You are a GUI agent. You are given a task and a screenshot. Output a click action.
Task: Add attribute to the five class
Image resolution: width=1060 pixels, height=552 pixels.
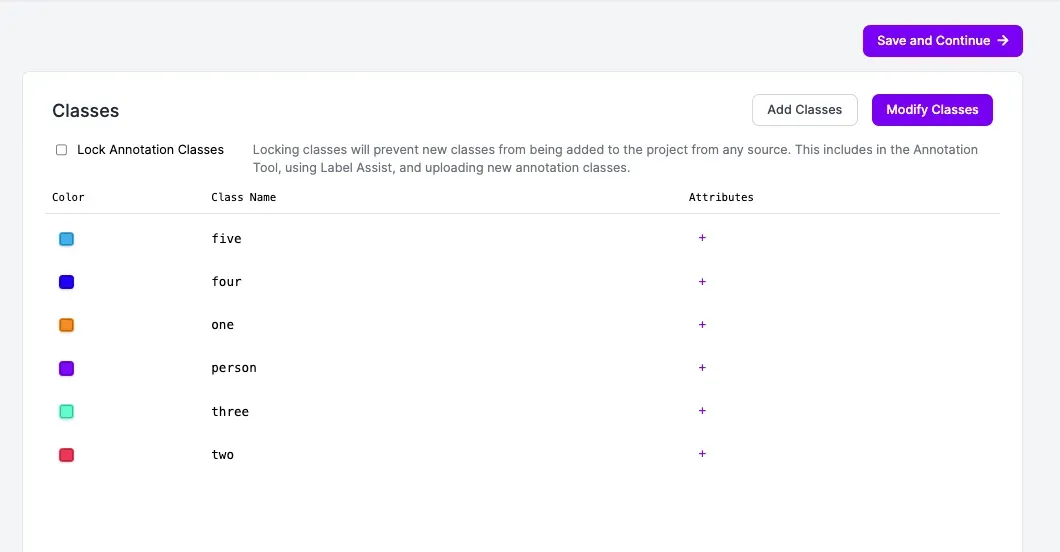702,238
